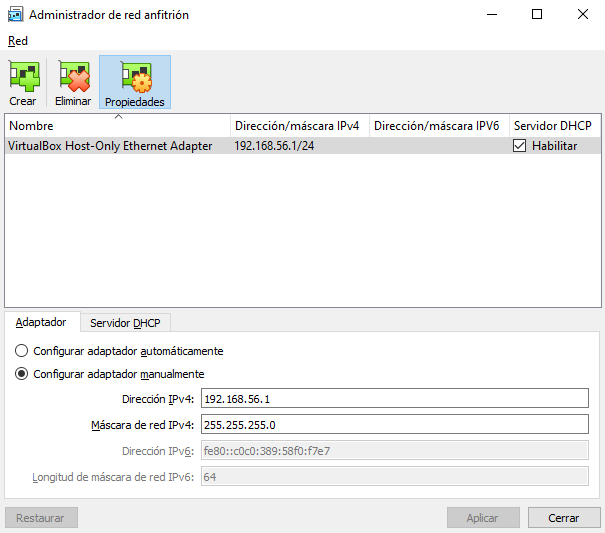Click the Dirección IPv4 input field
Viewport: 605px width, 533px height.
(394, 398)
